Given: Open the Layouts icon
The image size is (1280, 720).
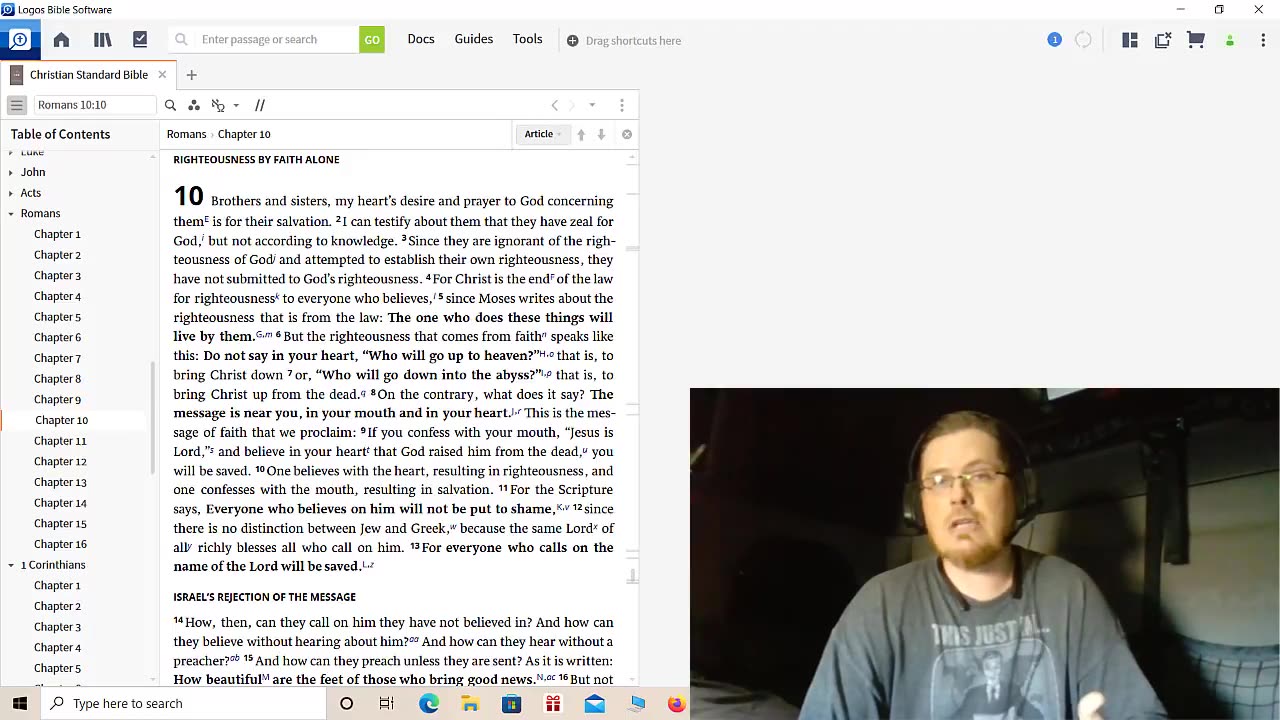Looking at the screenshot, I should 1130,40.
